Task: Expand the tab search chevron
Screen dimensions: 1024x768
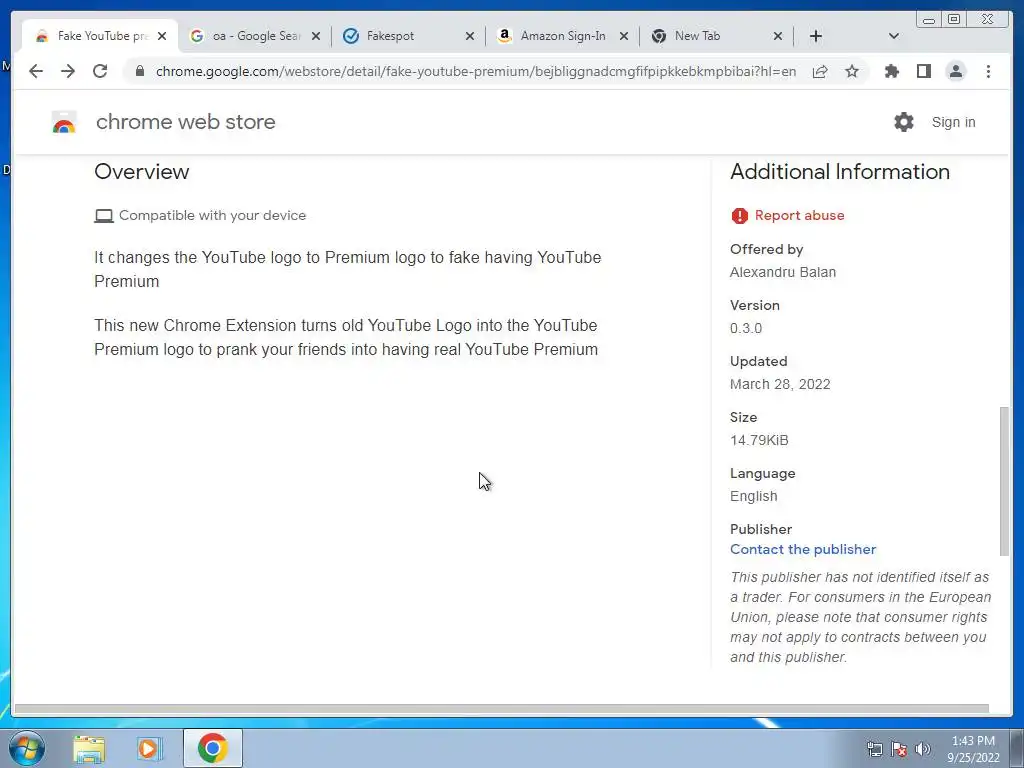Action: pyautogui.click(x=893, y=36)
